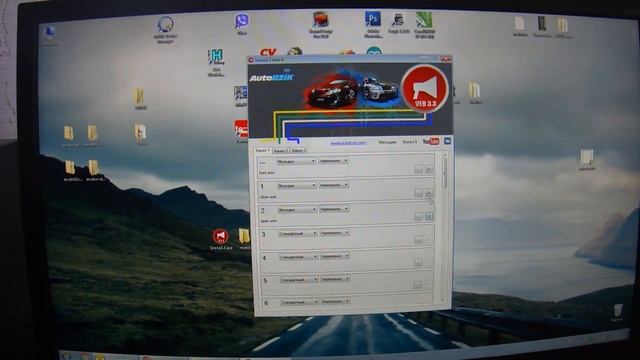
Task: Open first dropdown in the unnumbered top row
Action: click(296, 161)
